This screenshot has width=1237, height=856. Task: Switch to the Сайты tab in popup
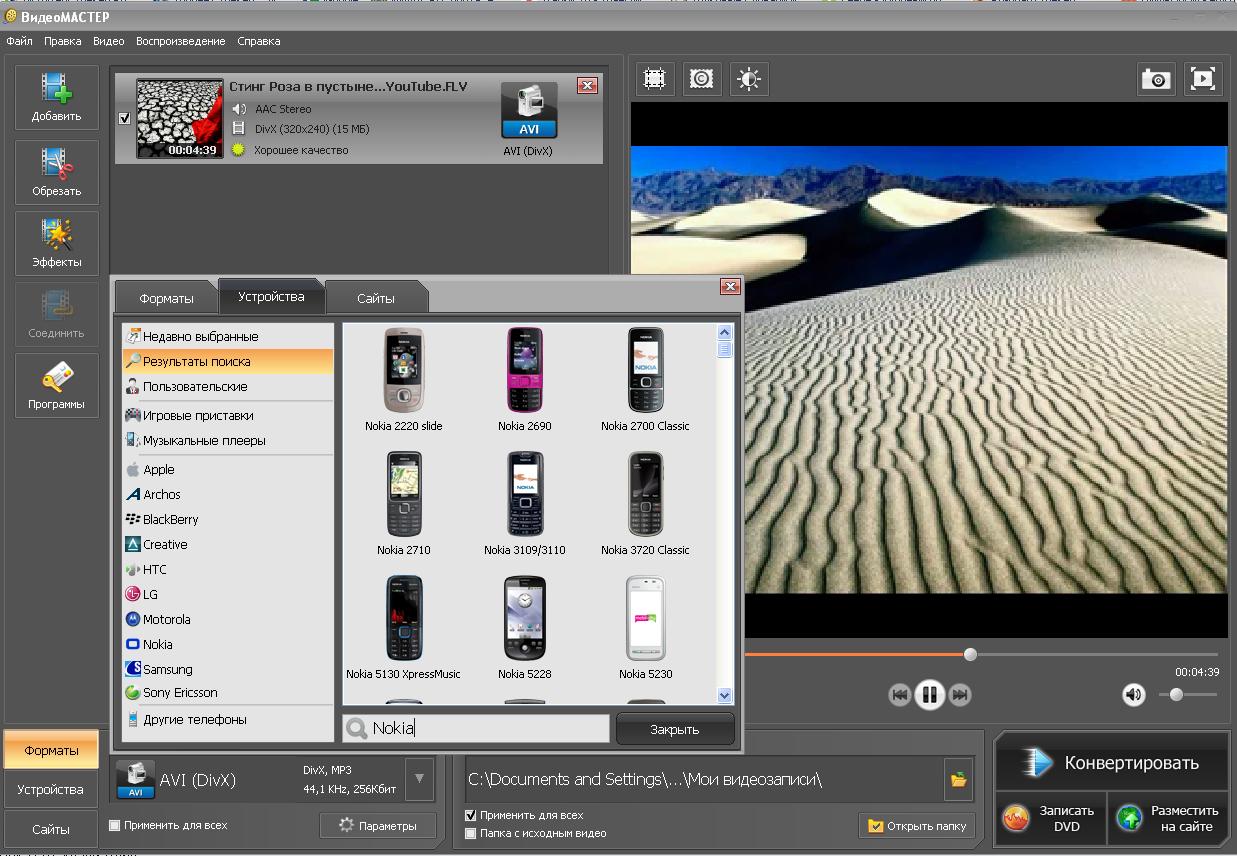pyautogui.click(x=375, y=298)
